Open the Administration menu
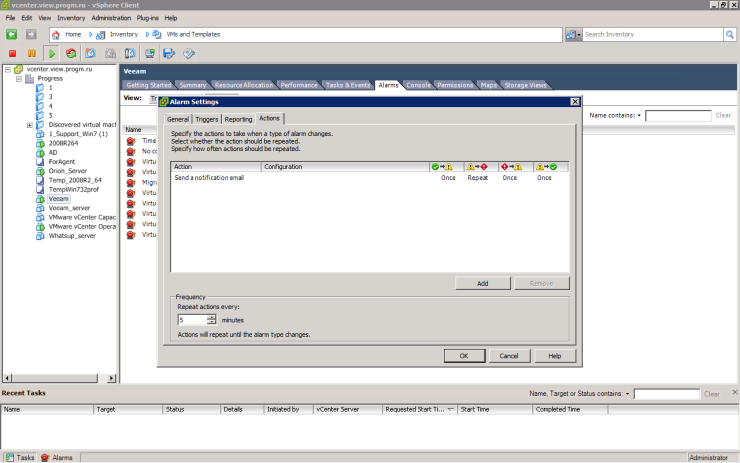The image size is (740, 463). point(111,18)
